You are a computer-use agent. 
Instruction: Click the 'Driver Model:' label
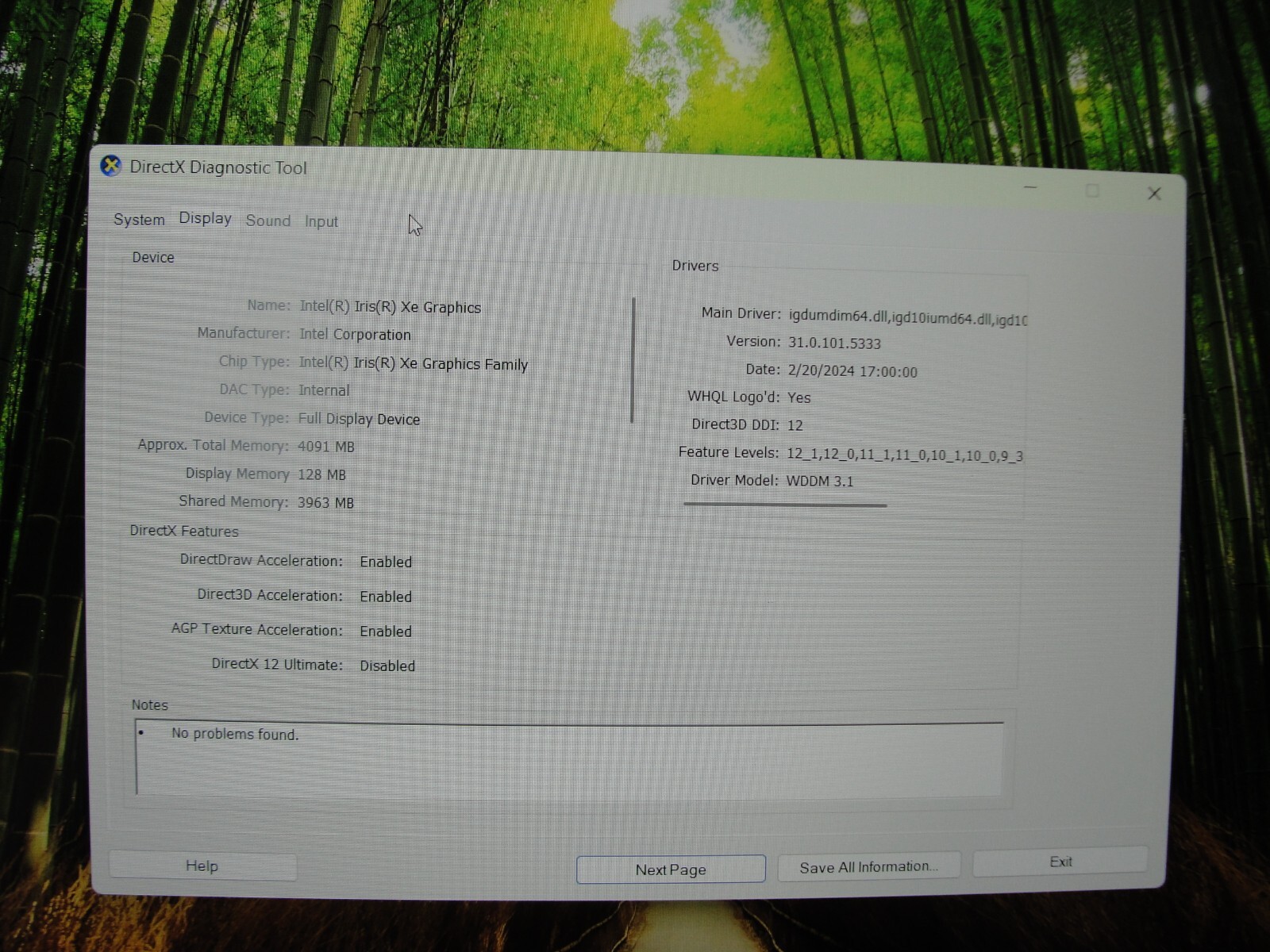734,480
